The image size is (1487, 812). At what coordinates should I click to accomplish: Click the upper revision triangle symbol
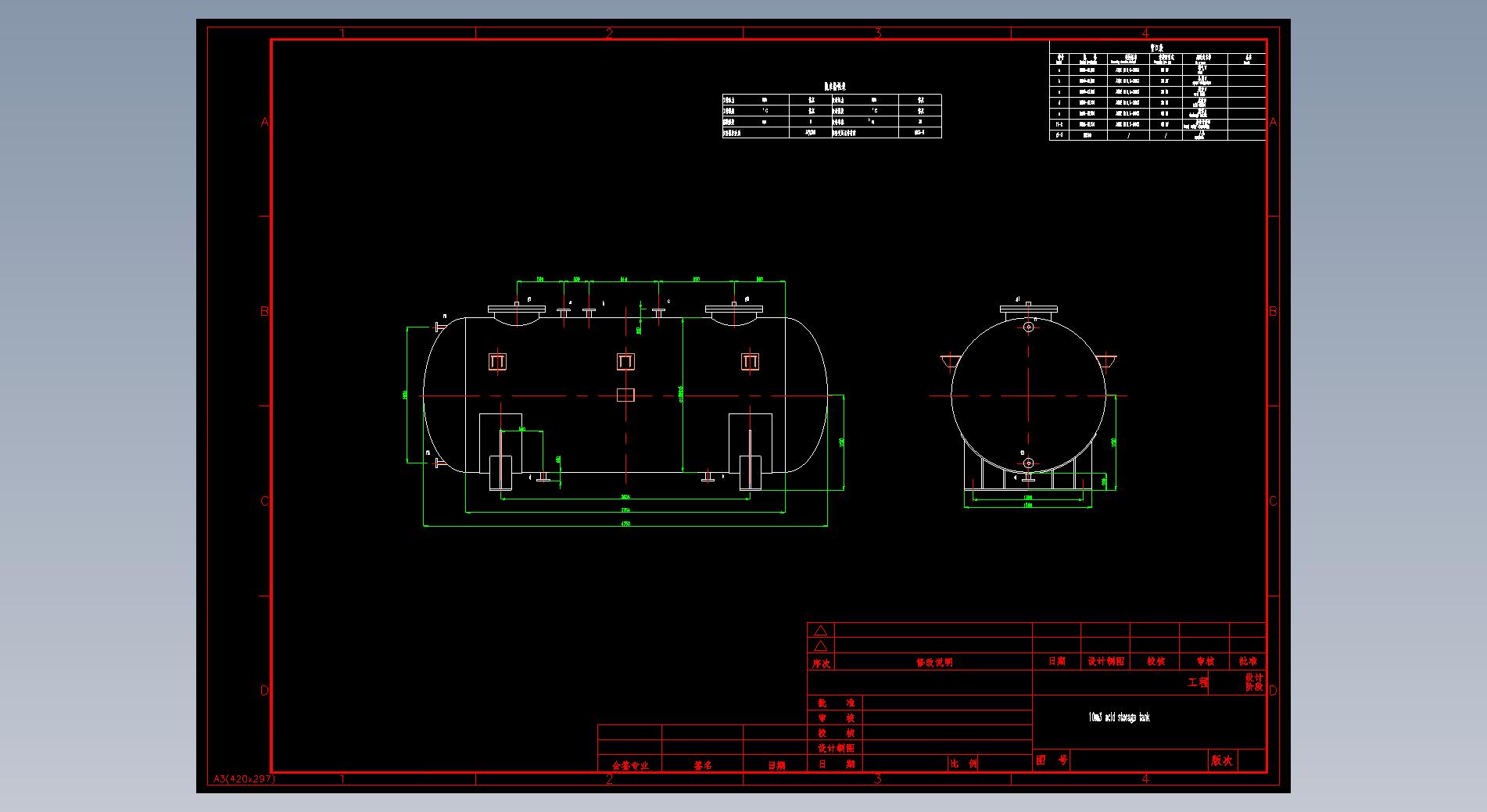[820, 631]
